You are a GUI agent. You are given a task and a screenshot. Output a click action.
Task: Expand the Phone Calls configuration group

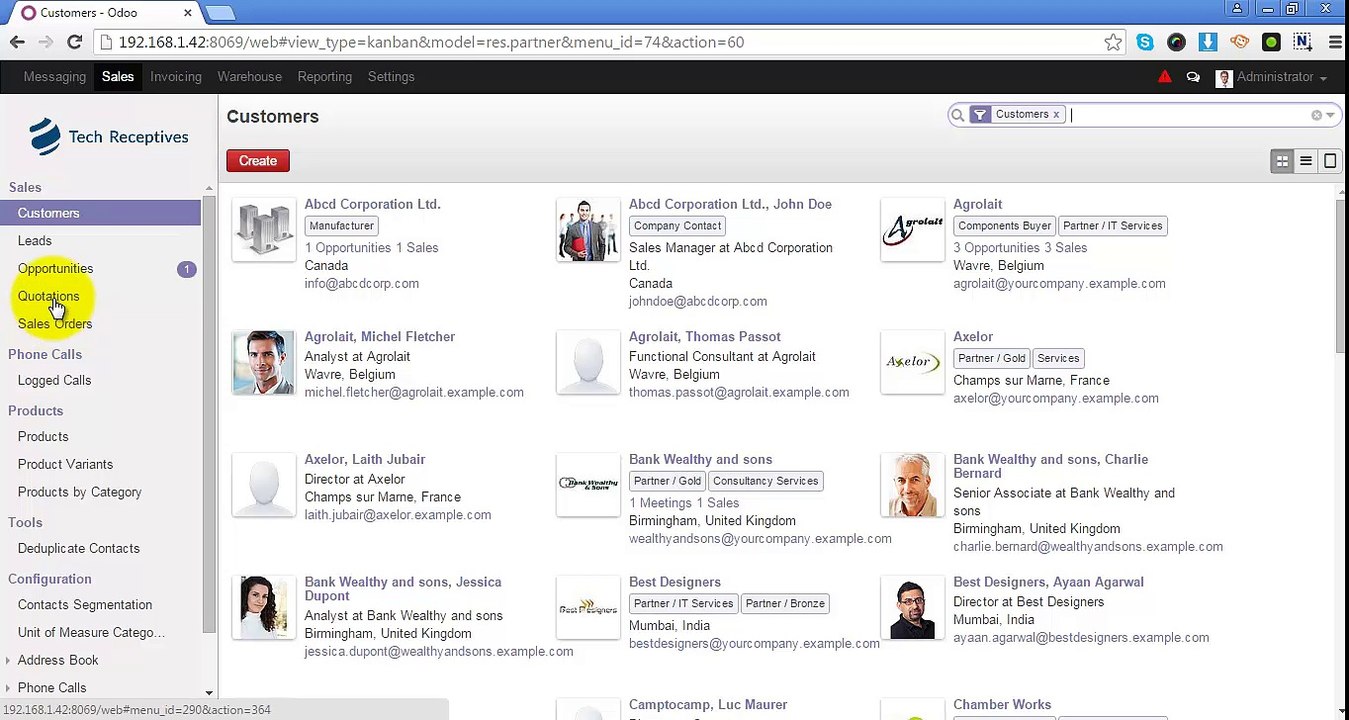[51, 688]
